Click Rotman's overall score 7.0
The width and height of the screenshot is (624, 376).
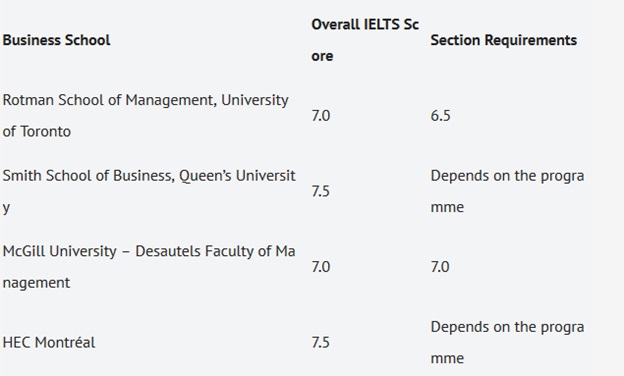321,116
